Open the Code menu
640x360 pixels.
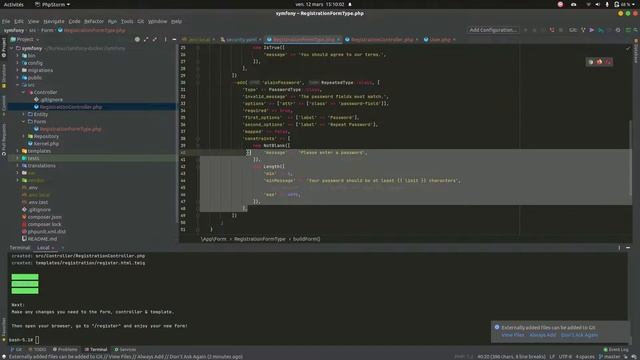[x=74, y=21]
